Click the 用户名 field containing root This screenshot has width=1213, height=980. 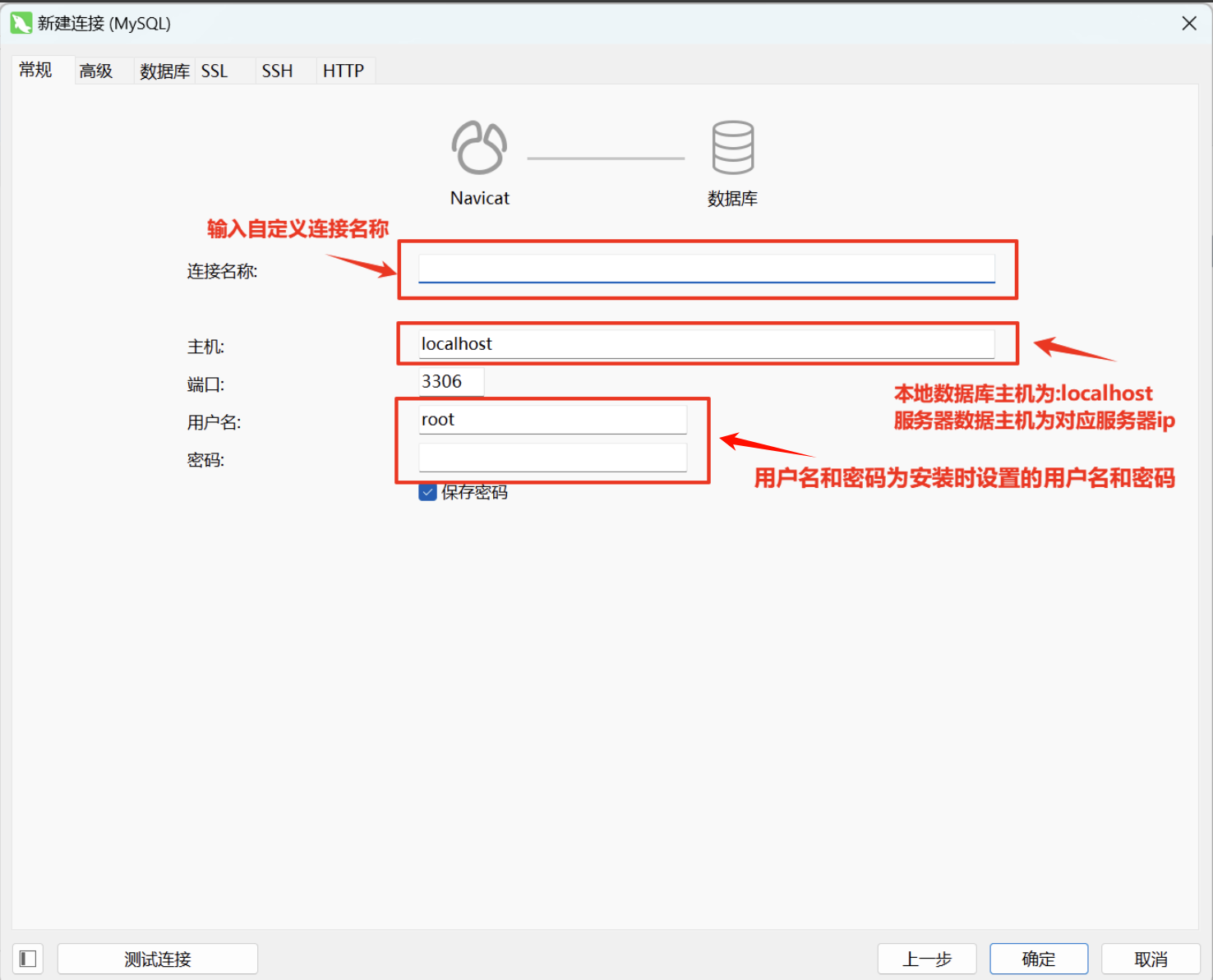pyautogui.click(x=552, y=420)
